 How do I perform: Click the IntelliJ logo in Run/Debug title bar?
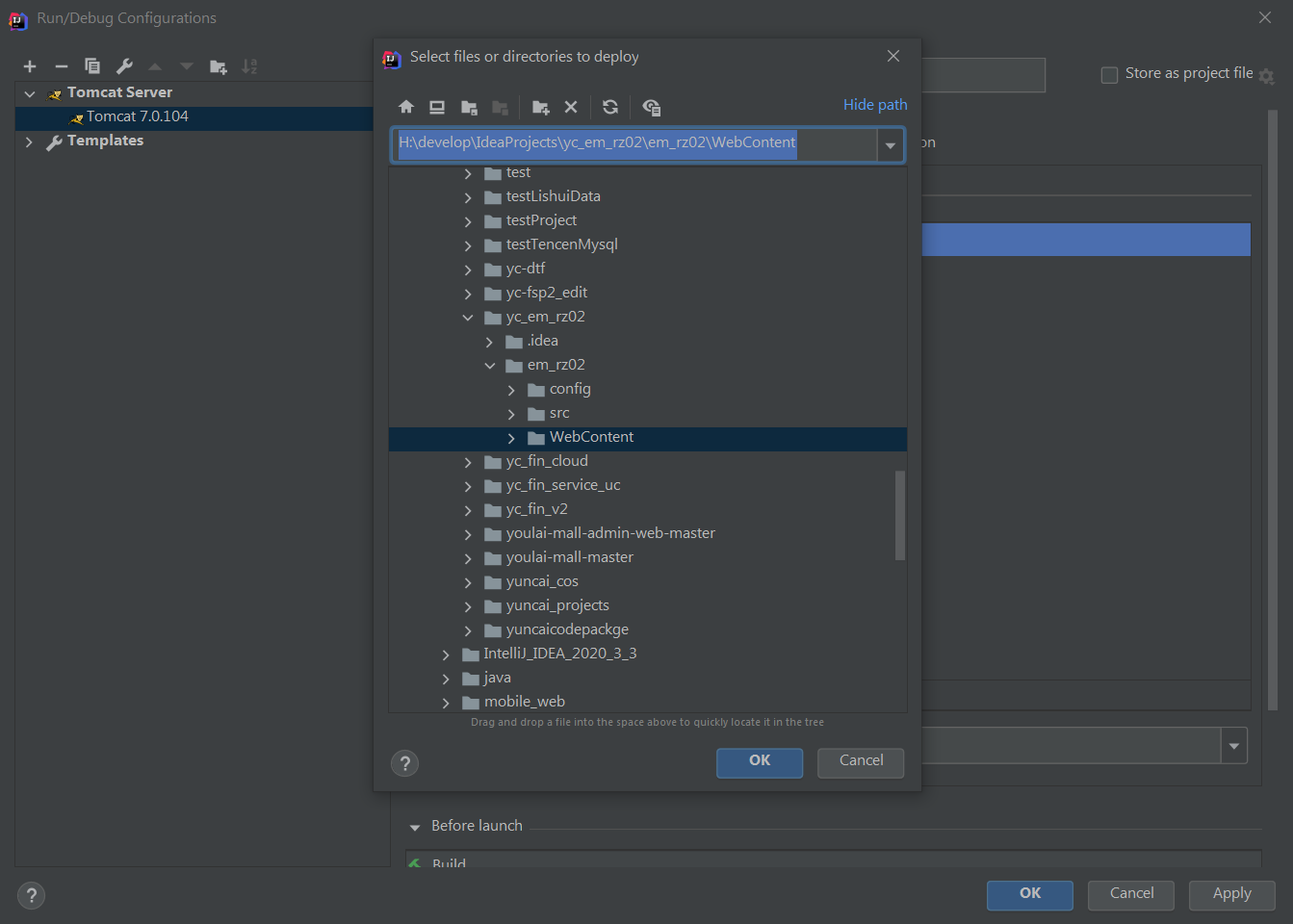18,19
